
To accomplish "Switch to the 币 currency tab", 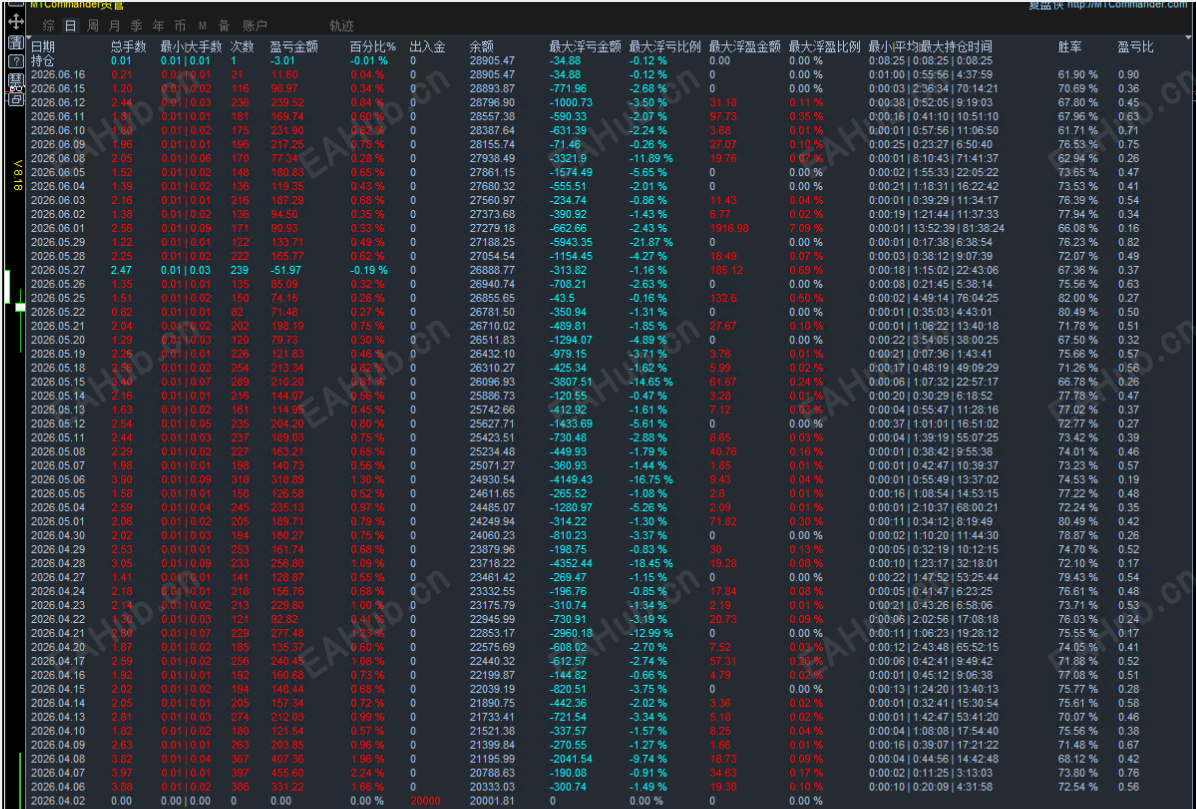I will [180, 26].
